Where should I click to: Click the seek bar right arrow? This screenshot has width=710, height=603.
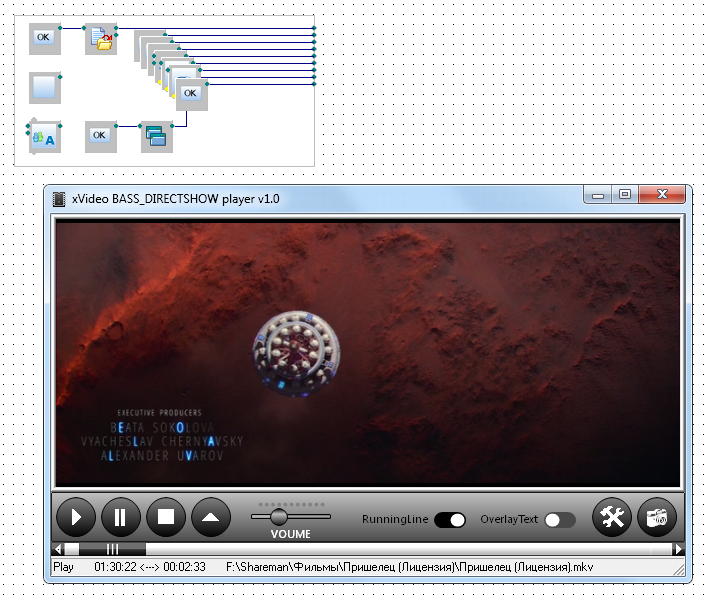pyautogui.click(x=678, y=549)
